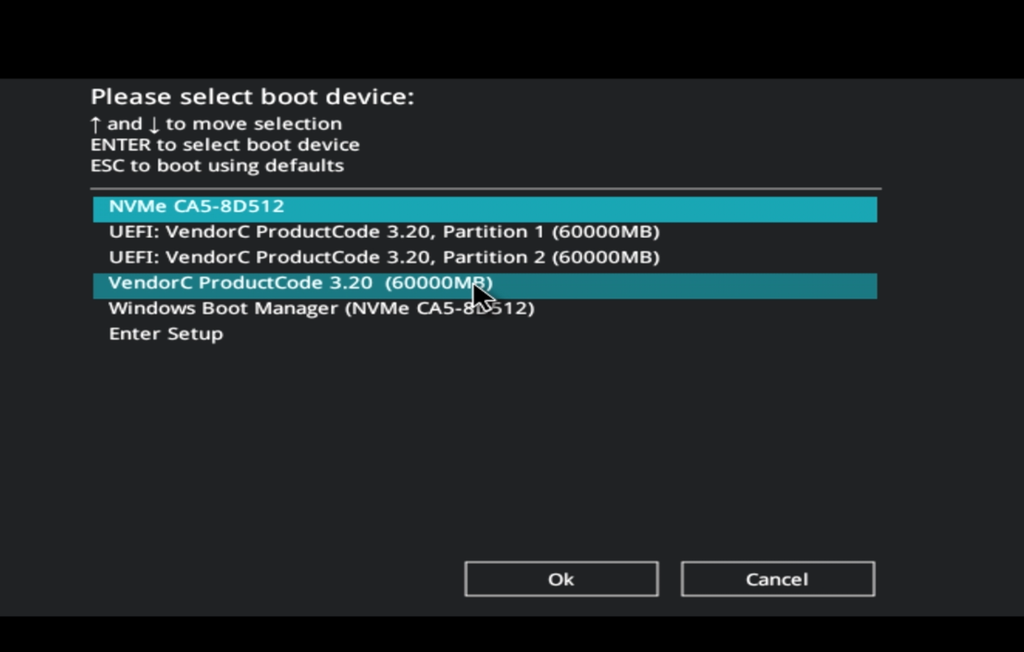The image size is (1024, 652).
Task: Select non-UEFI VendorC ProductCode 3.20 entry
Action: [485, 285]
